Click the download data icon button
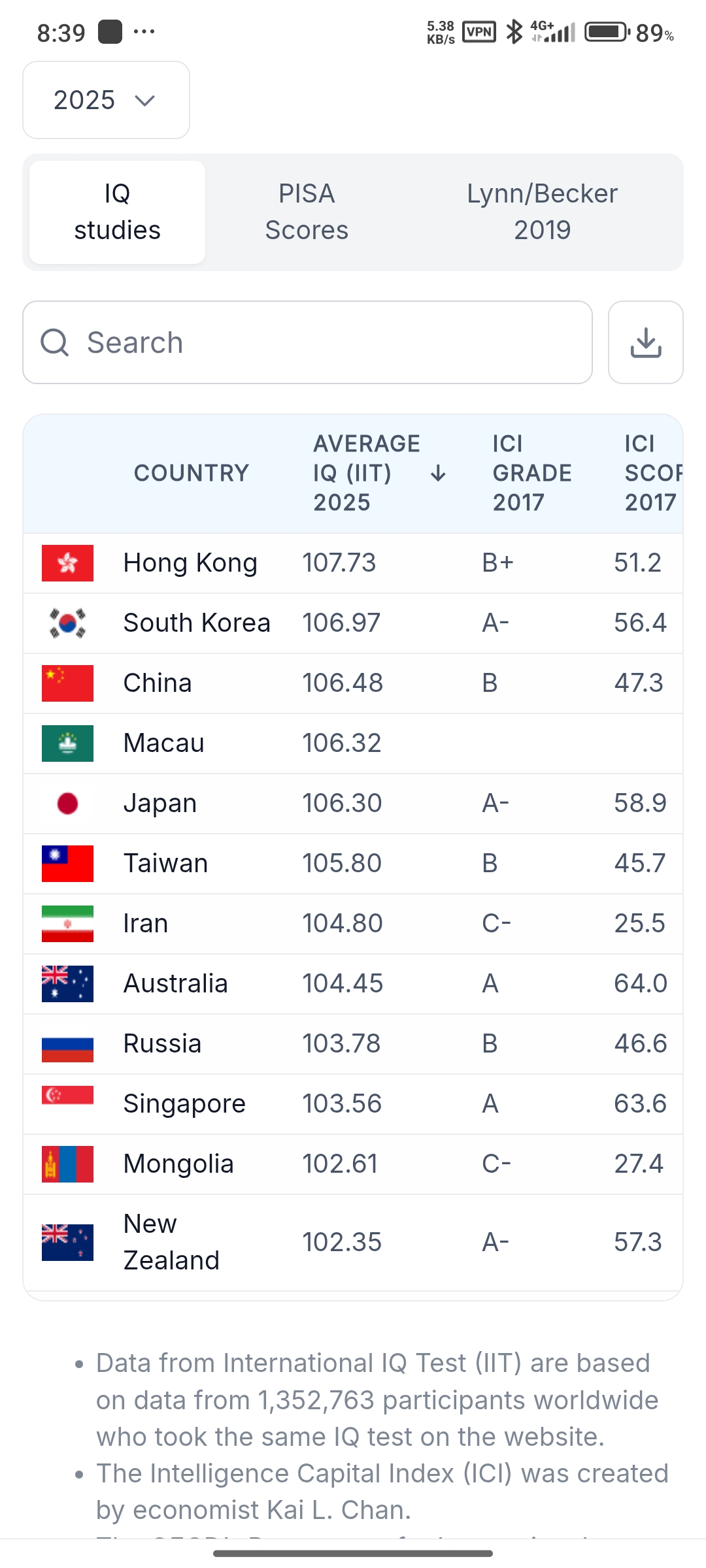 tap(645, 342)
